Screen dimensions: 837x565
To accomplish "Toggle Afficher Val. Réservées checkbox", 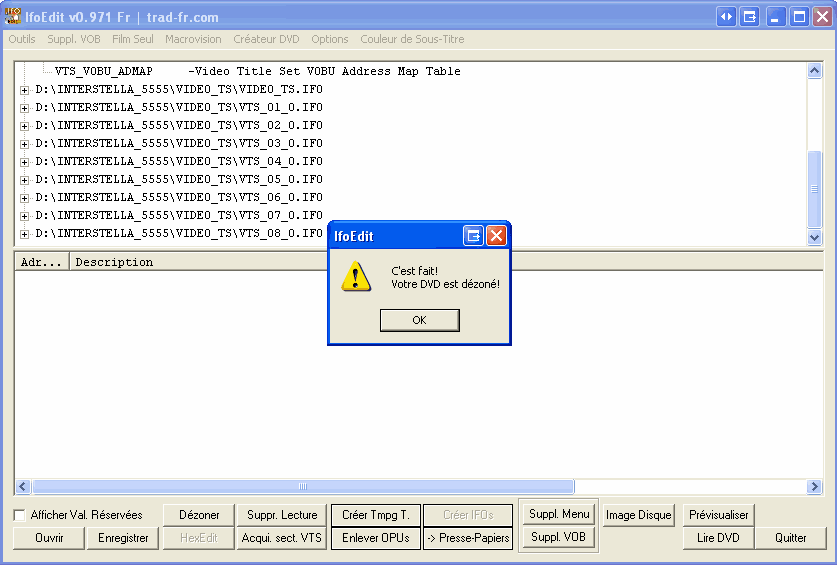I will point(20,515).
